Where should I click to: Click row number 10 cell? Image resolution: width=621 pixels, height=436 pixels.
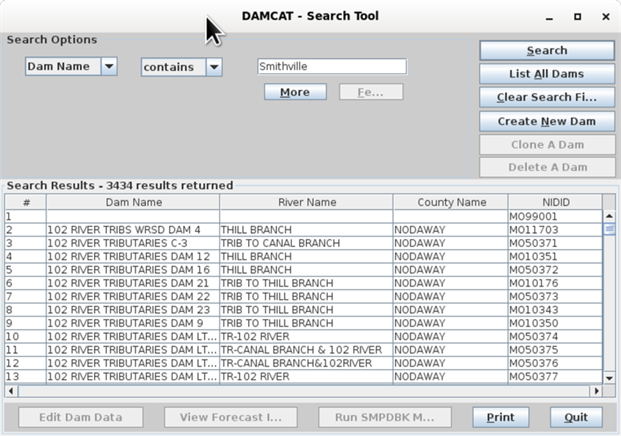pos(26,337)
